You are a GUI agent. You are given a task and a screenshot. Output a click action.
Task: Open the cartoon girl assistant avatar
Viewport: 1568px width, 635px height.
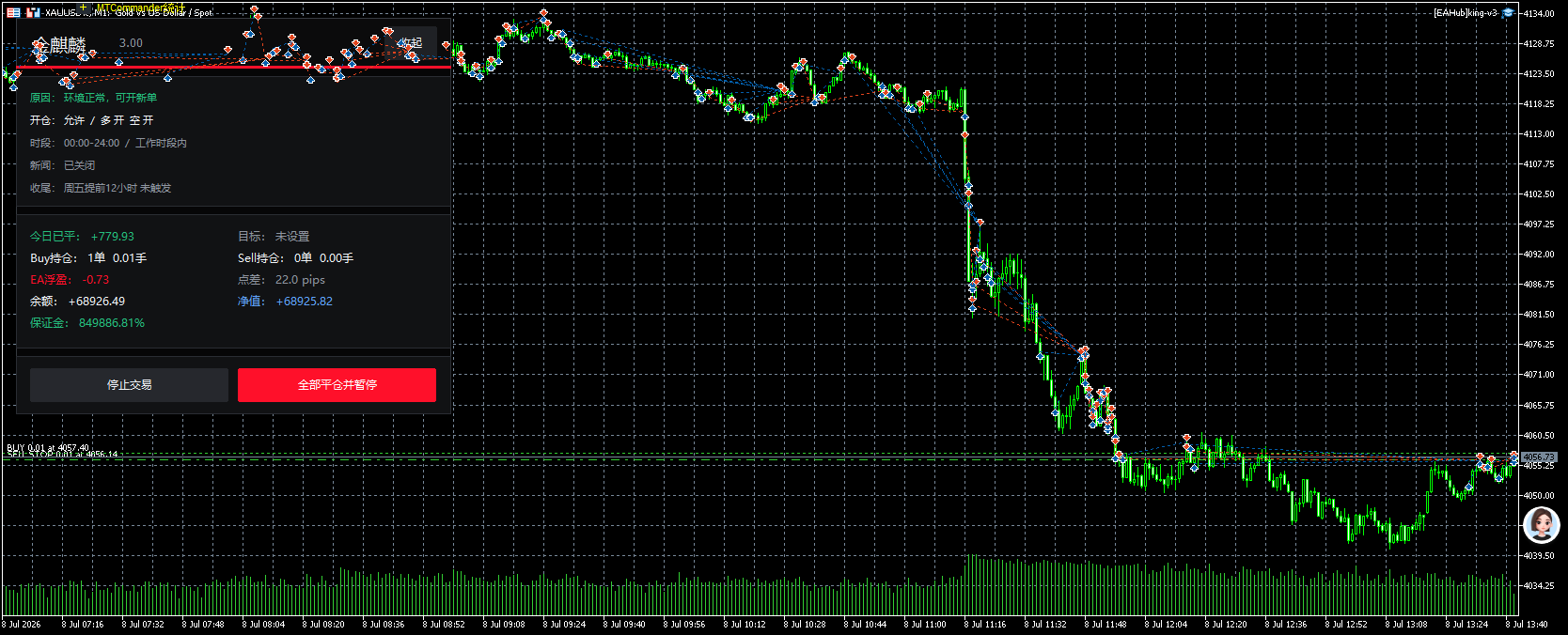[x=1541, y=525]
